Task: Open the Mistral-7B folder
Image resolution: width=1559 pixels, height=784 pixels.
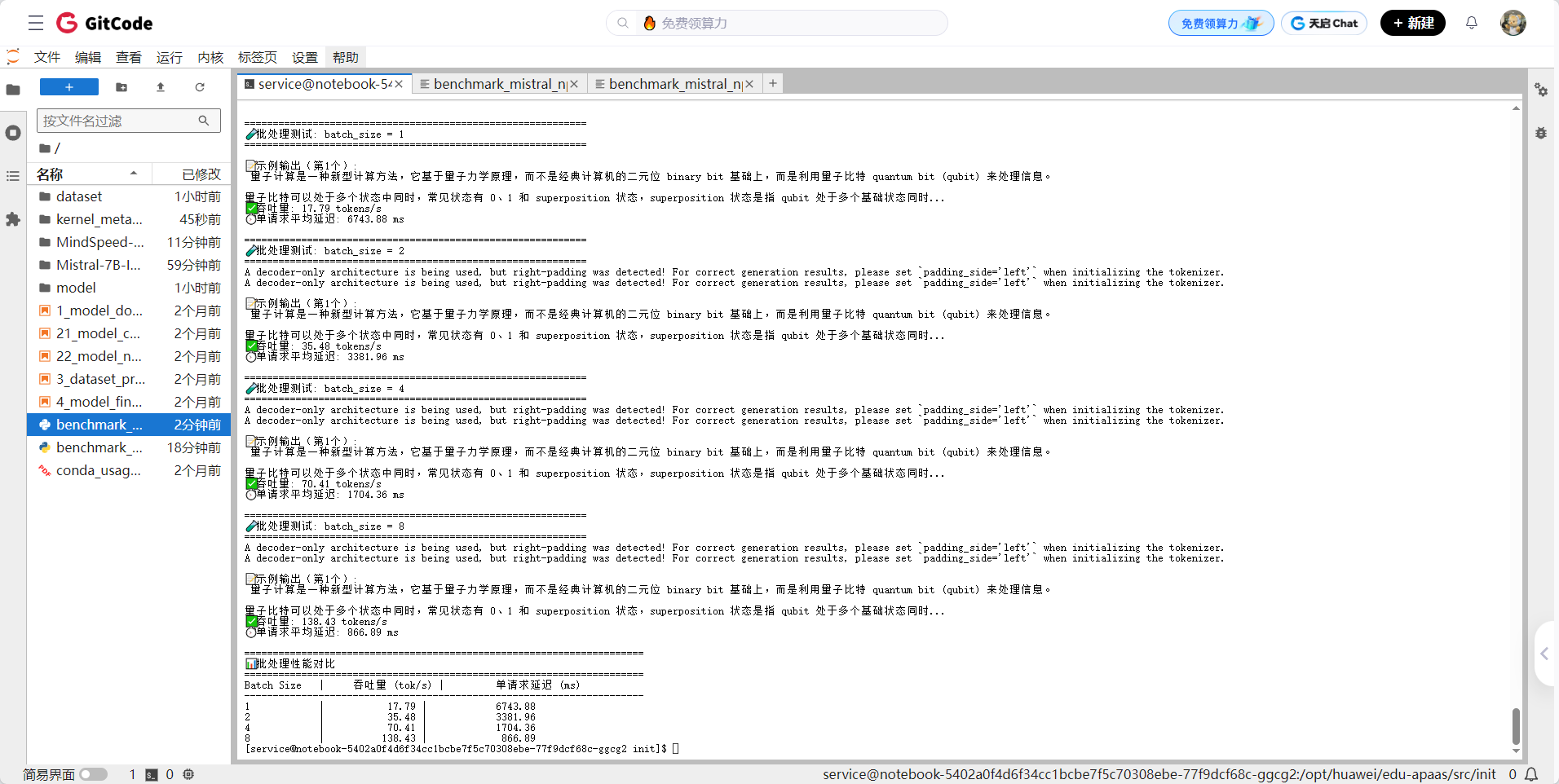Action: click(130, 265)
